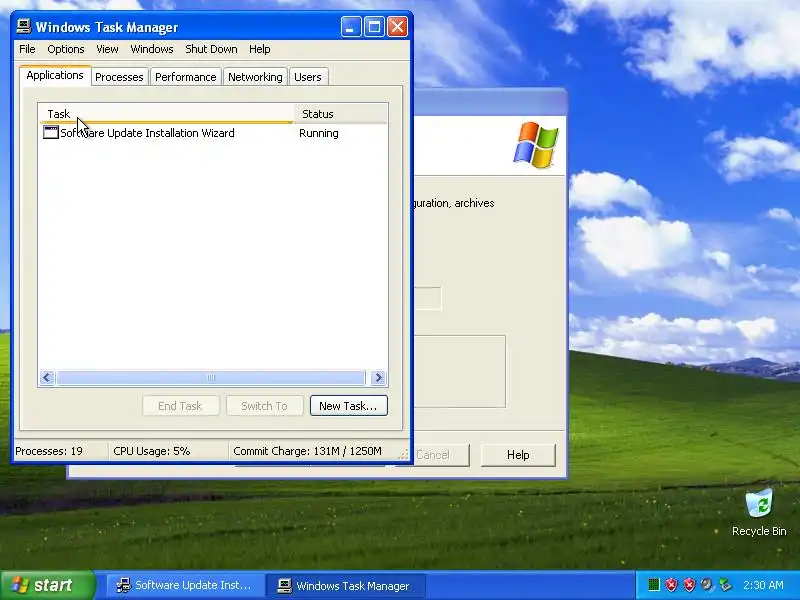Click the Switch To button
800x600 pixels.
[x=264, y=406]
